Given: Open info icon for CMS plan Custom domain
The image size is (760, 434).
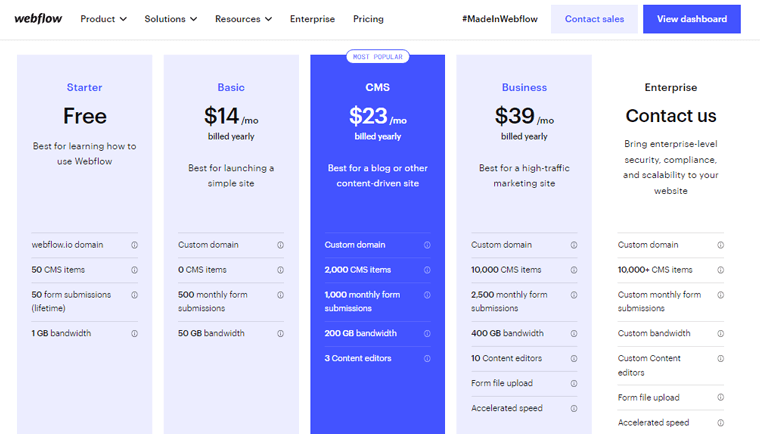Looking at the screenshot, I should point(427,245).
